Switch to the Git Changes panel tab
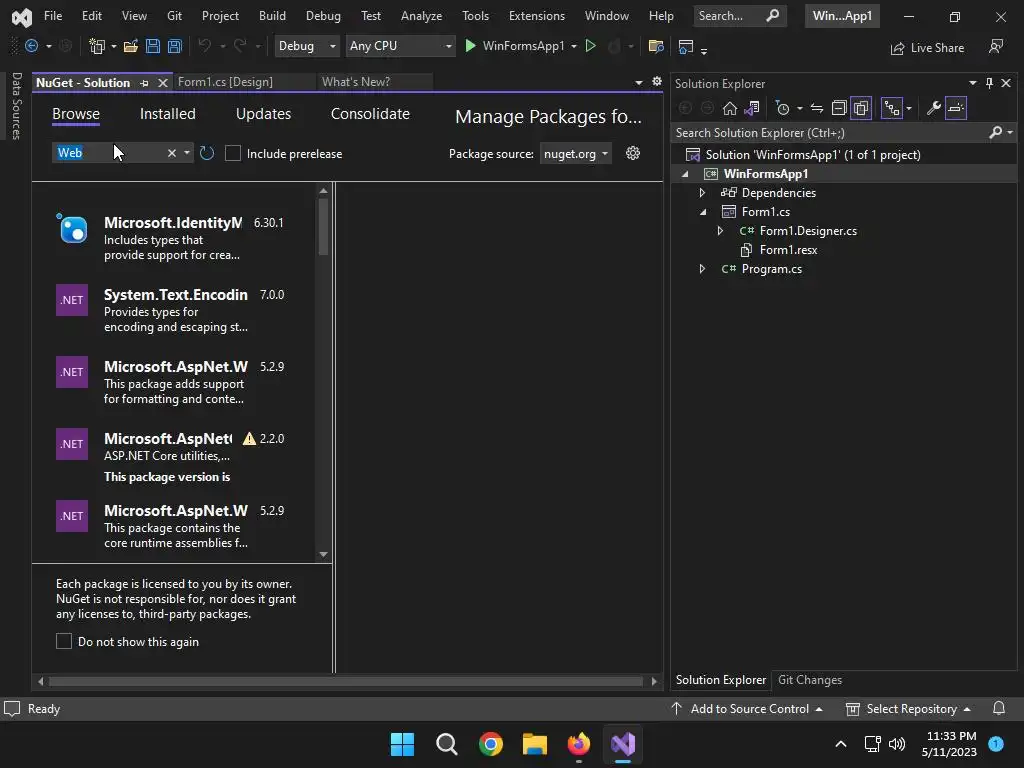The height and width of the screenshot is (768, 1024). pyautogui.click(x=810, y=680)
